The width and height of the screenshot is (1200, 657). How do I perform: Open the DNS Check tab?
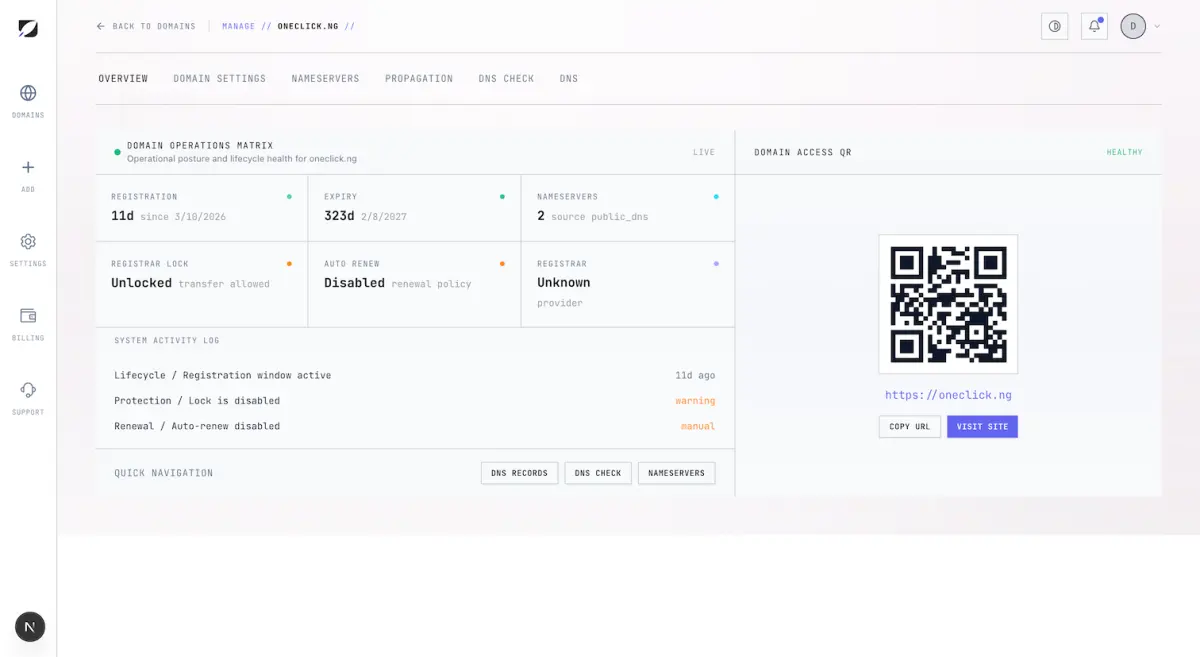[x=506, y=78]
